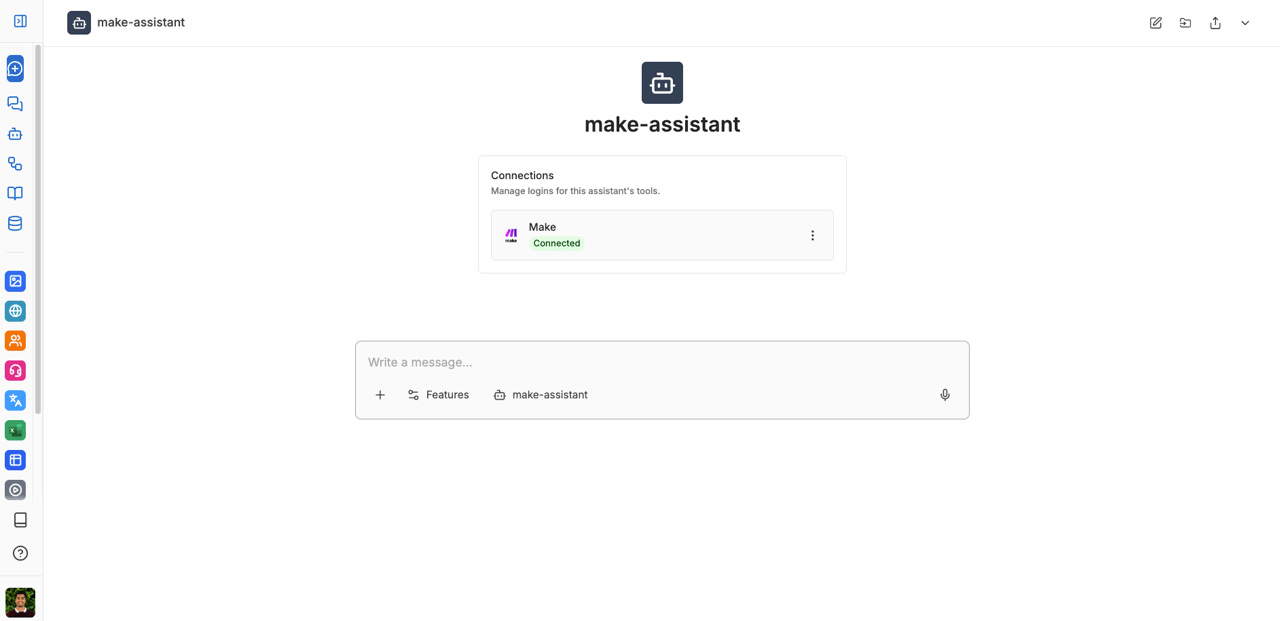Open the database icon in sidebar

click(x=15, y=224)
